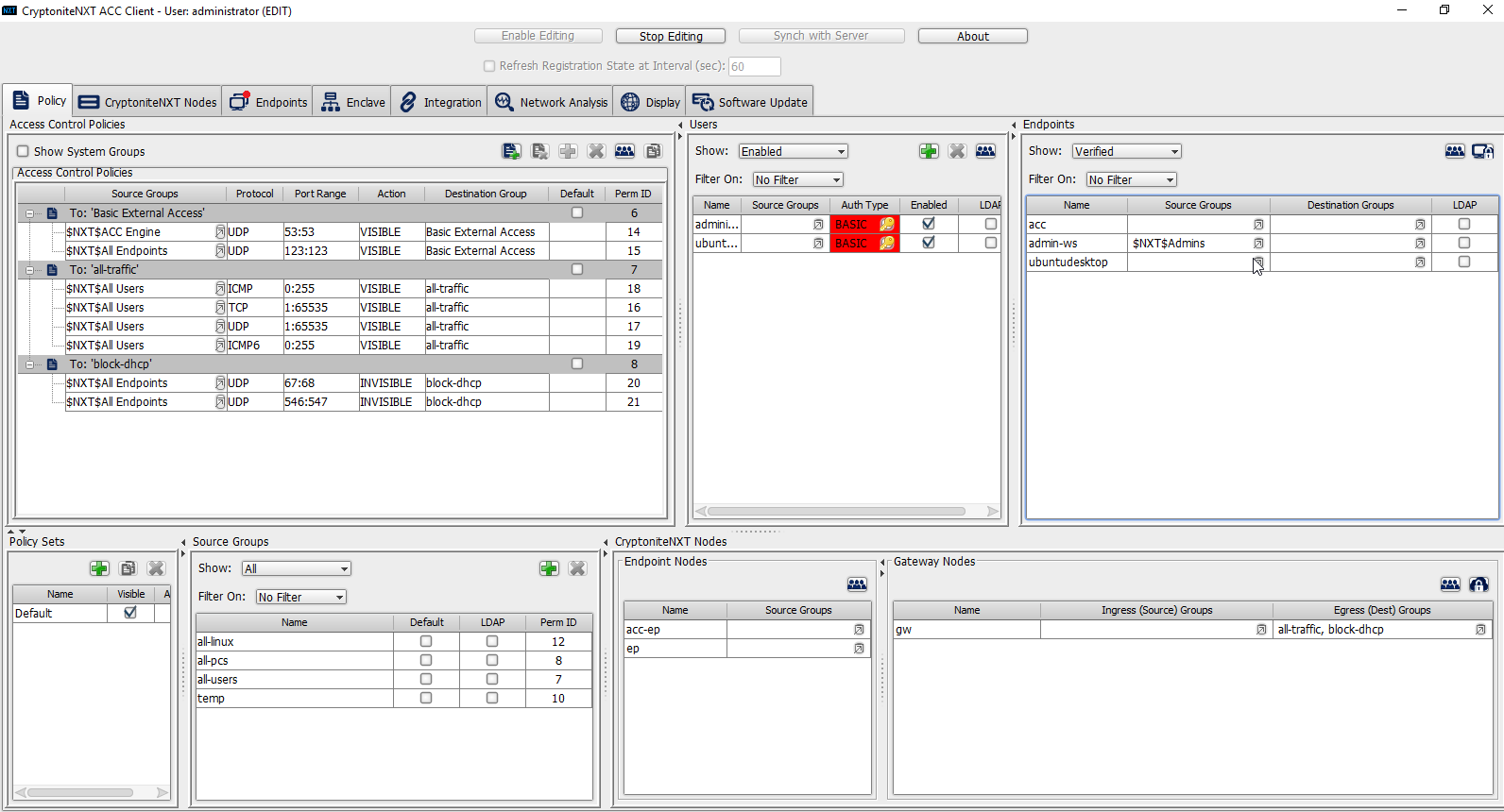Switch to the CryptoniteNXT Nodes tab

[147, 102]
